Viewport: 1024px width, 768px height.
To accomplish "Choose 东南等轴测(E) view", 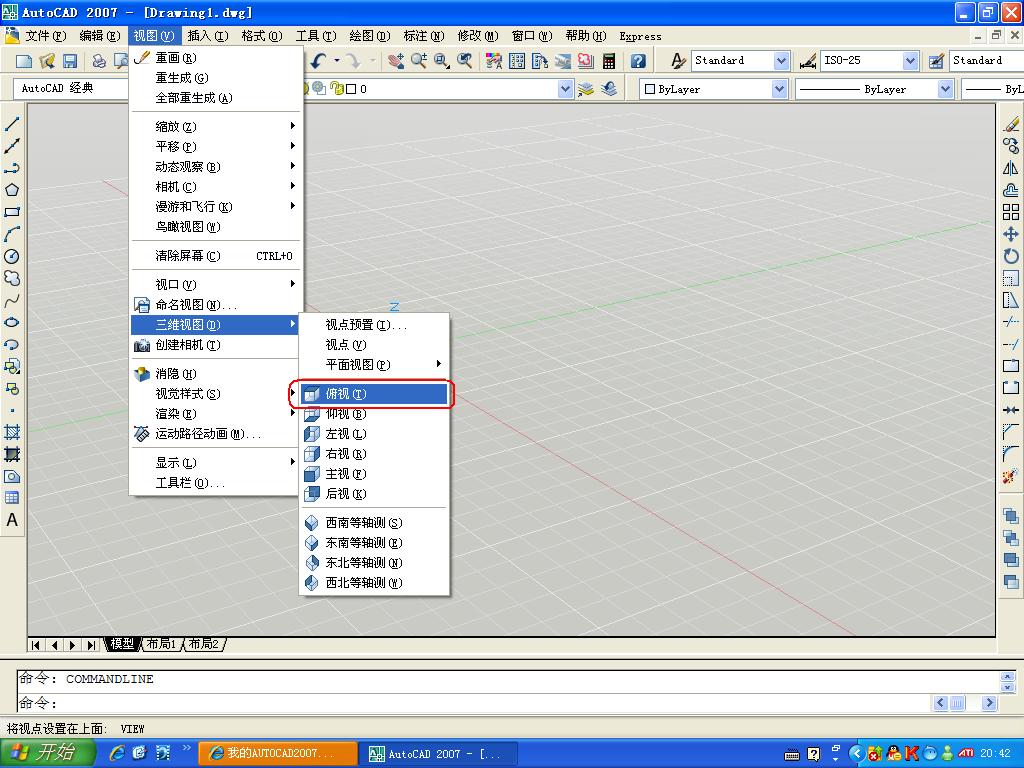I will click(374, 543).
